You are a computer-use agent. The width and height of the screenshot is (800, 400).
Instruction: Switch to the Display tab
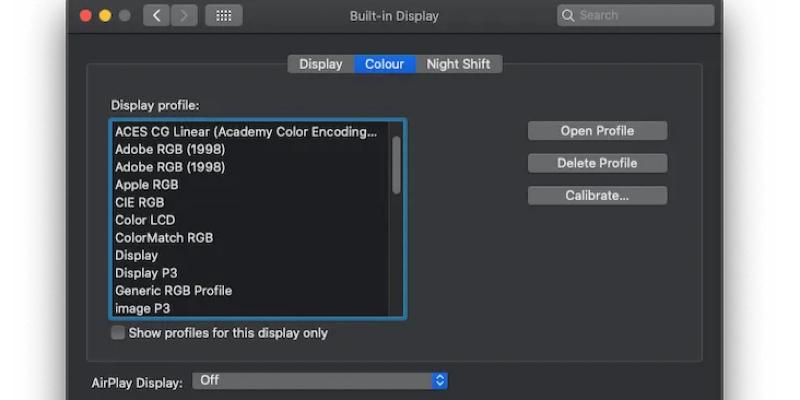321,64
